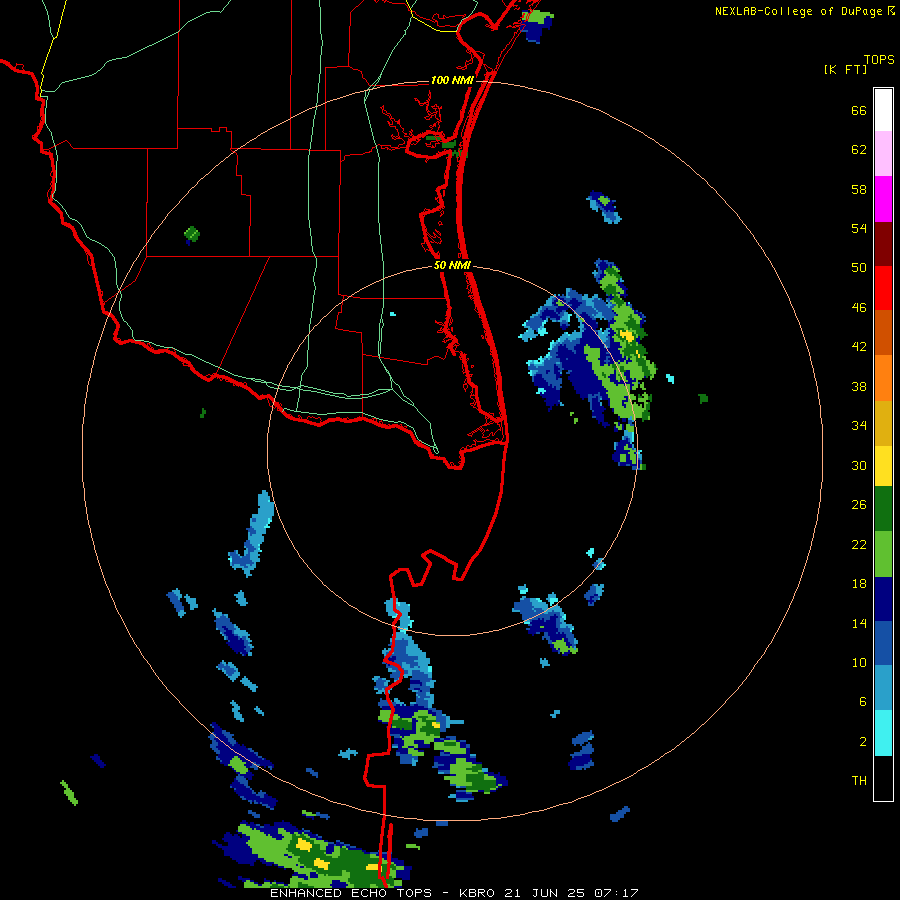Click the dark green legend swatch
The image size is (900, 900).
pos(883,509)
